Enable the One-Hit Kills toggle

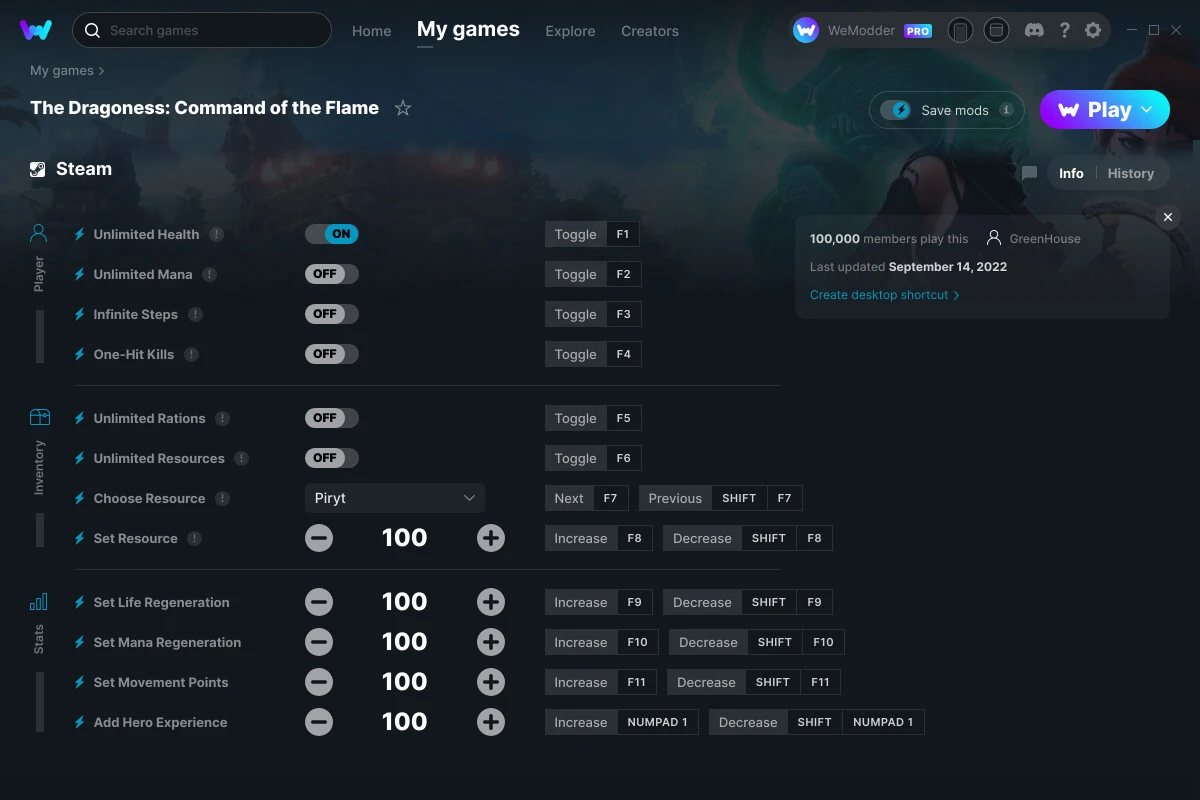pos(332,354)
